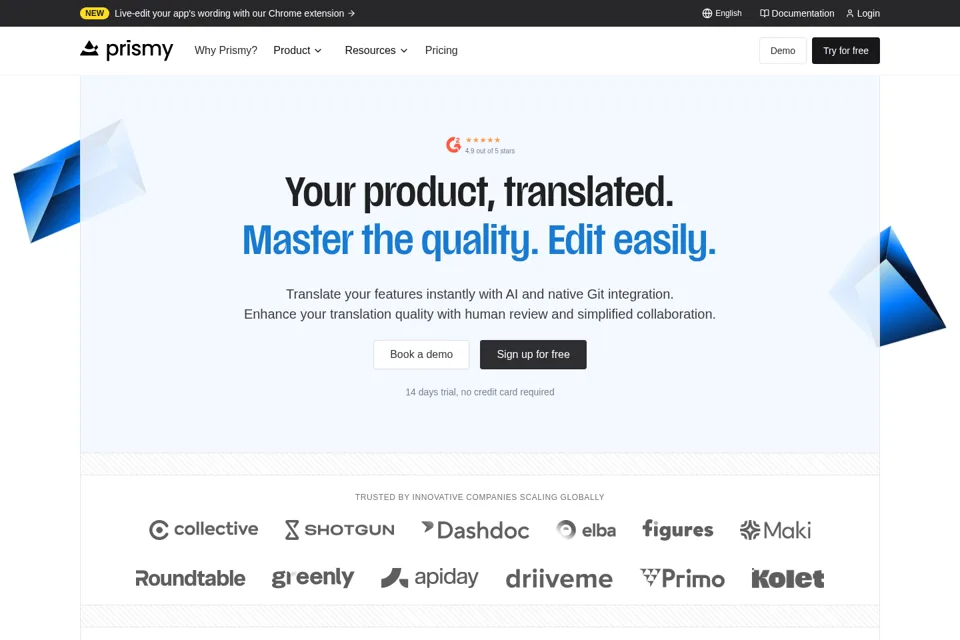Image resolution: width=960 pixels, height=640 pixels.
Task: Click the Collective company logo
Action: pos(204,529)
